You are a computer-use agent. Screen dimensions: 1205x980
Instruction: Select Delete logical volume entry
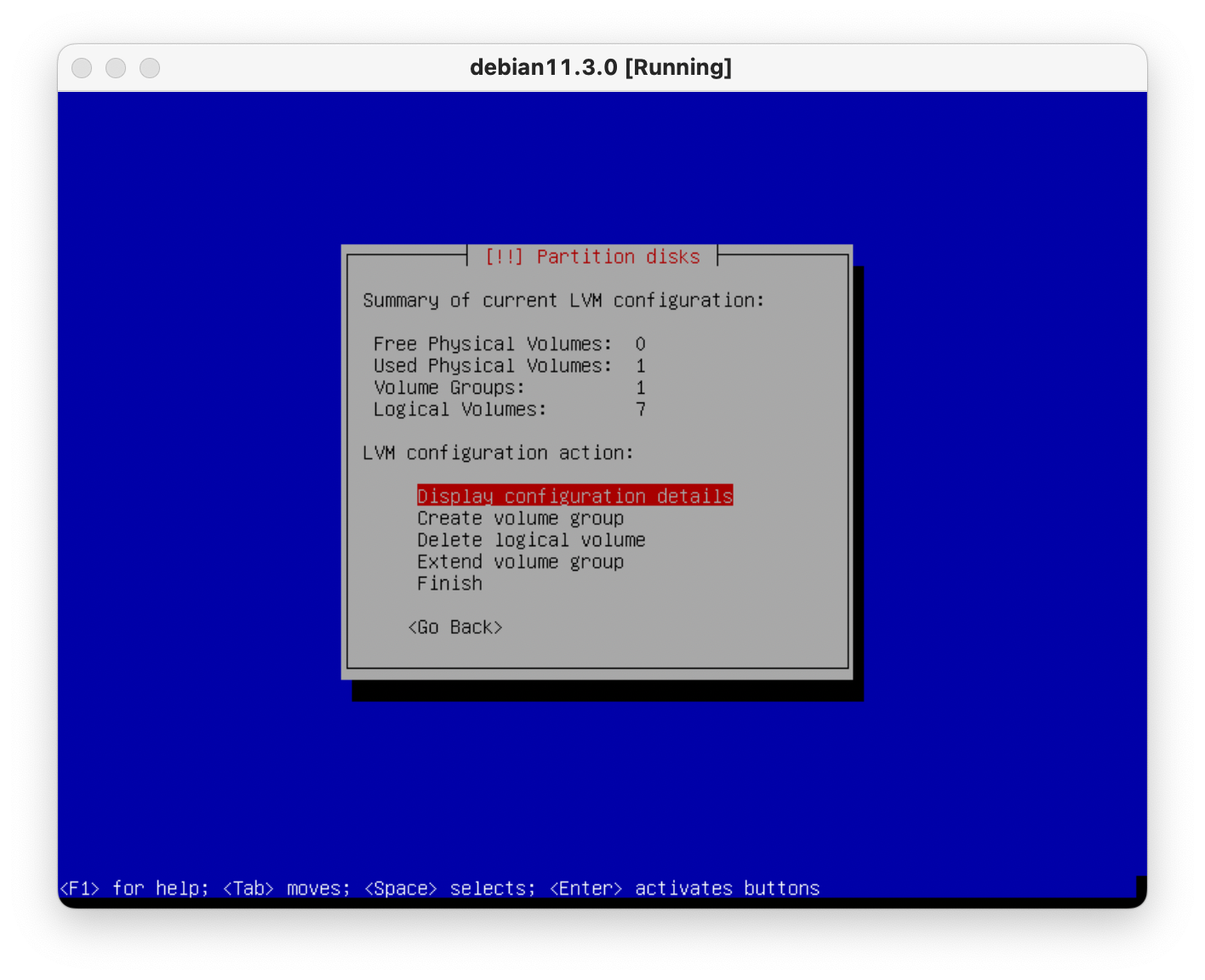pyautogui.click(x=531, y=540)
